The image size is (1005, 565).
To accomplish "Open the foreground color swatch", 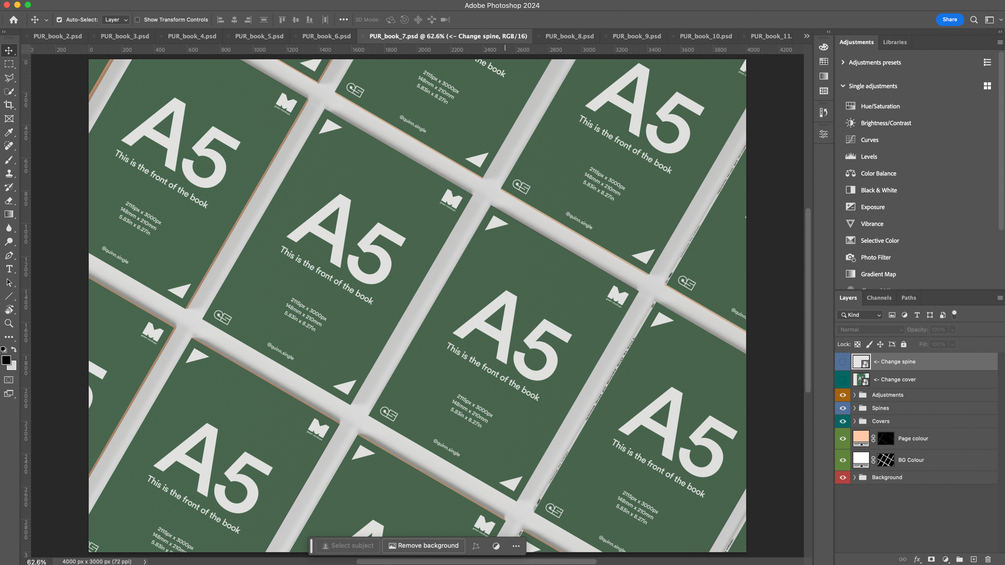I will tap(6, 360).
